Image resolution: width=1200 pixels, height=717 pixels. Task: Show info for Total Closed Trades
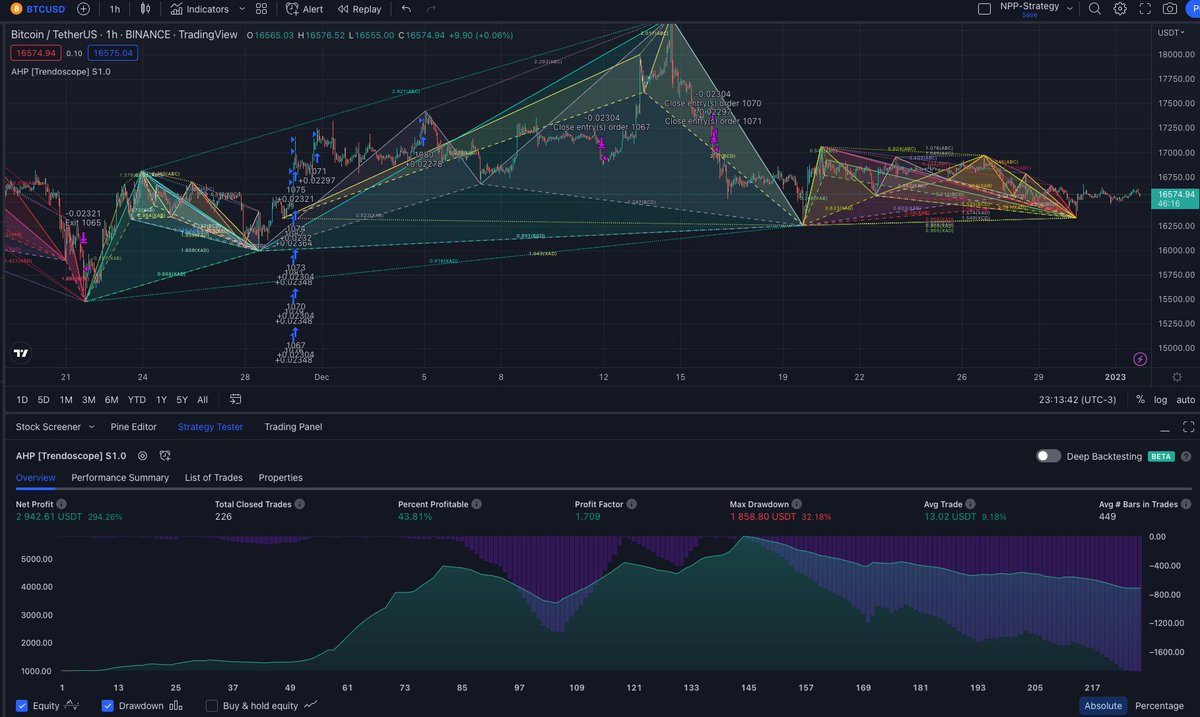tap(300, 505)
